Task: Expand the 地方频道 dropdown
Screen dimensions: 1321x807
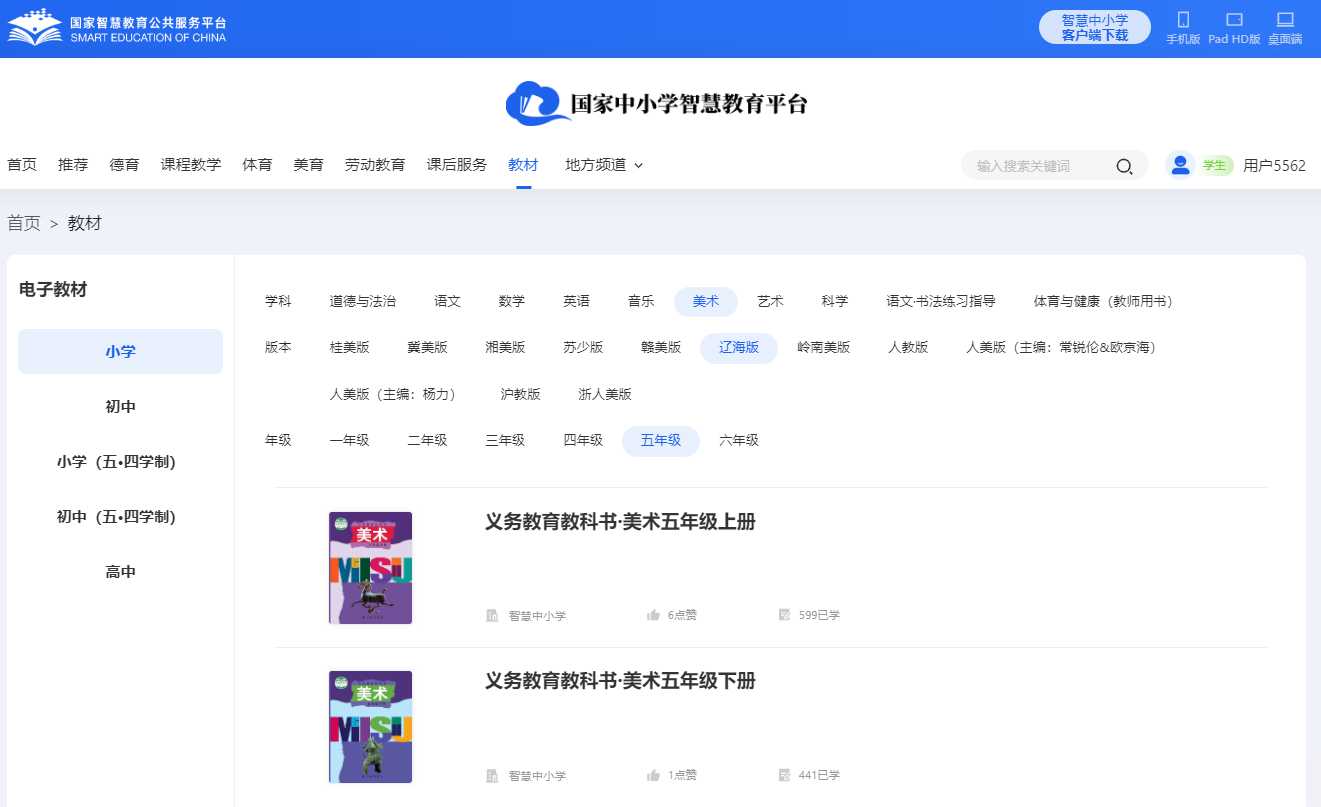Action: click(x=604, y=165)
